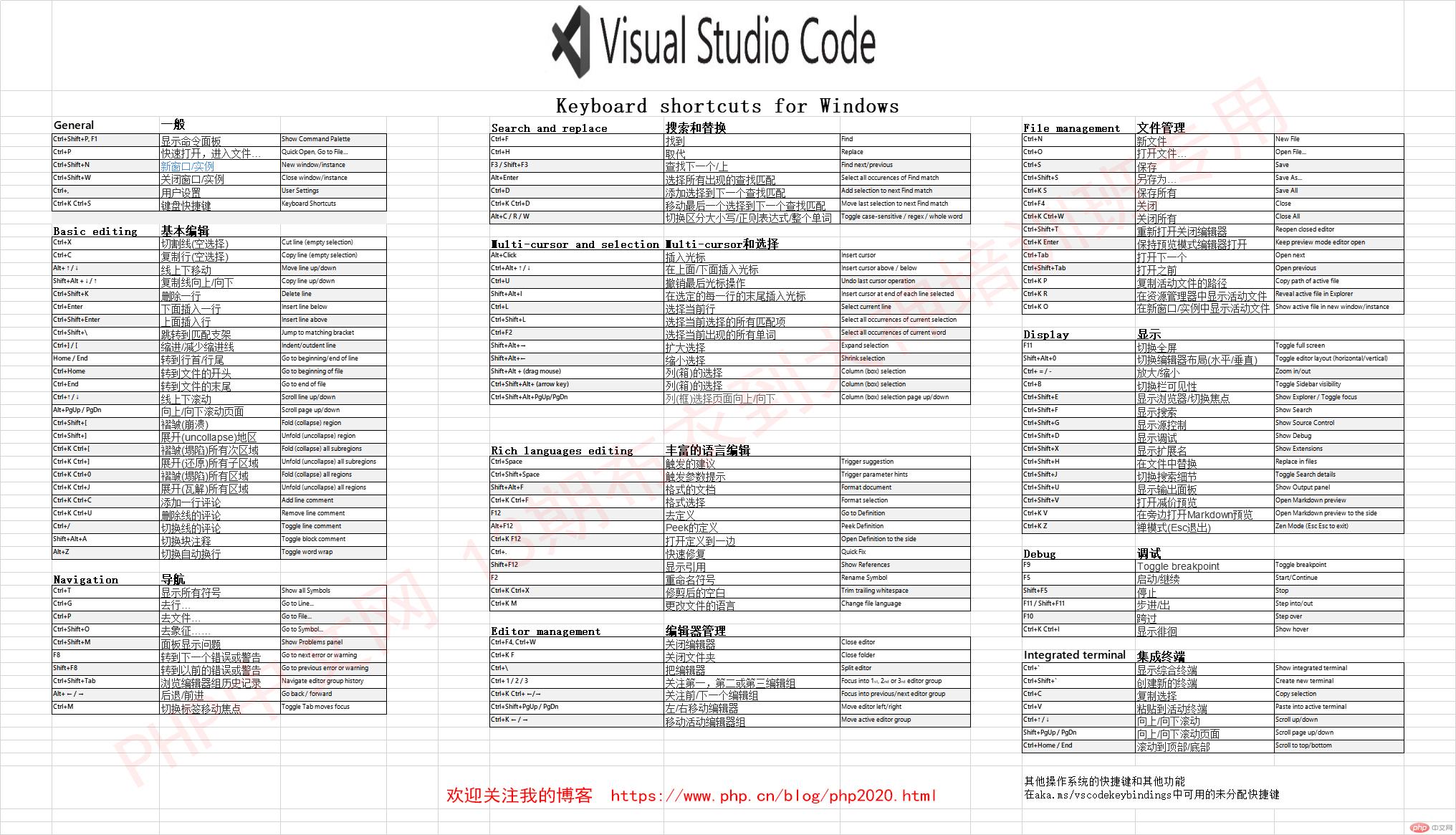Click the 'Format document' cell

905,488
